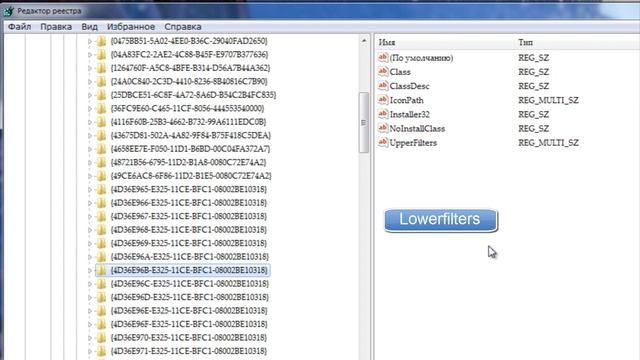Expand the {4D36E96F-E325-11CE-BFC1-08002BE10318} key
The image size is (640, 360).
click(x=90, y=324)
